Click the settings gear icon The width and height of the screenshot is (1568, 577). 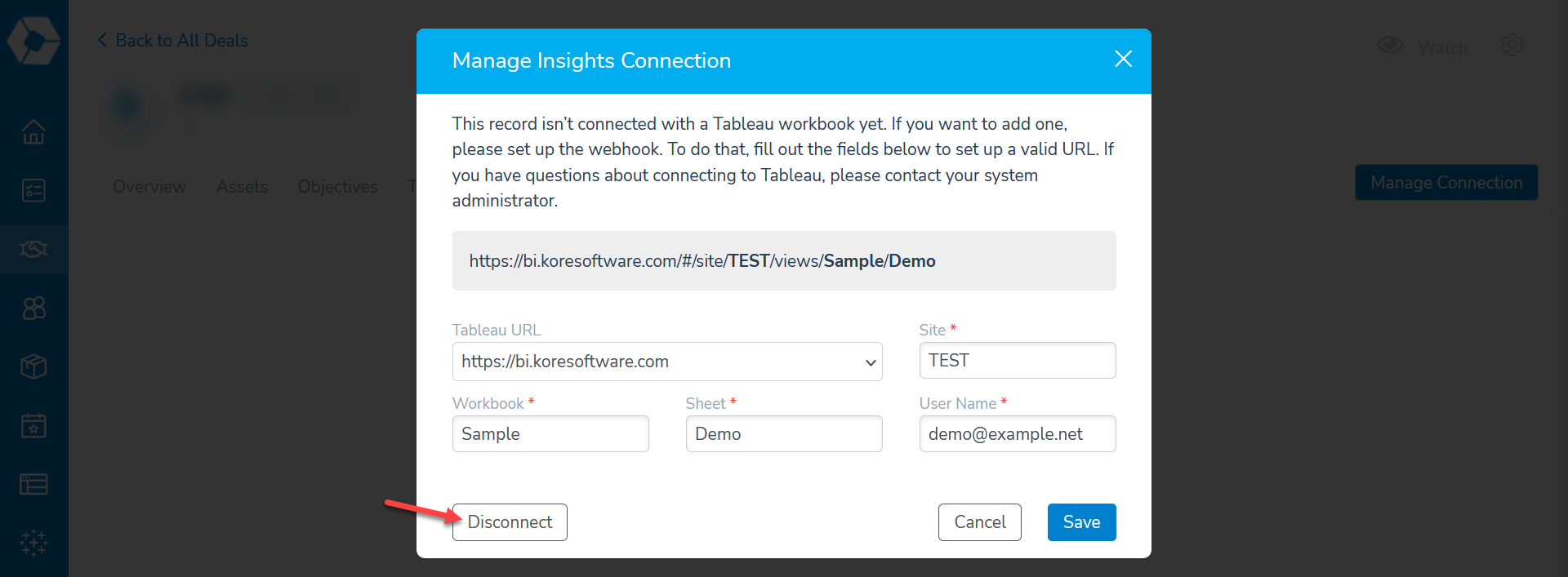[x=1512, y=45]
